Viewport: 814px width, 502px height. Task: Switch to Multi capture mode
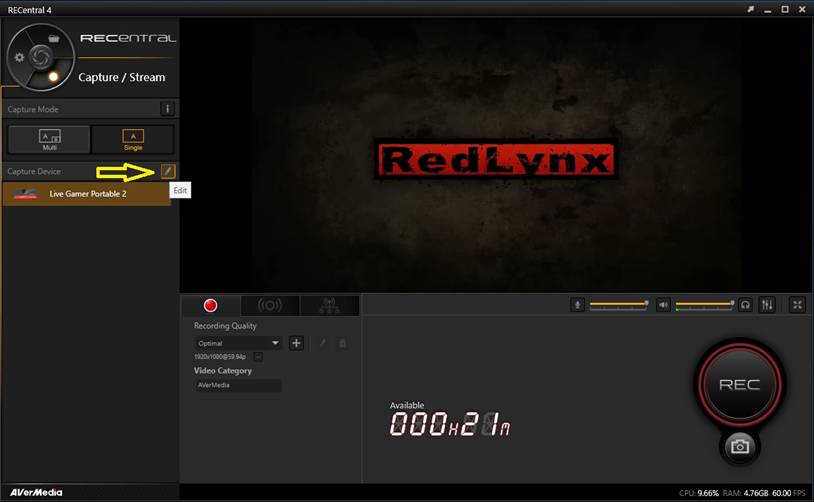pos(49,139)
